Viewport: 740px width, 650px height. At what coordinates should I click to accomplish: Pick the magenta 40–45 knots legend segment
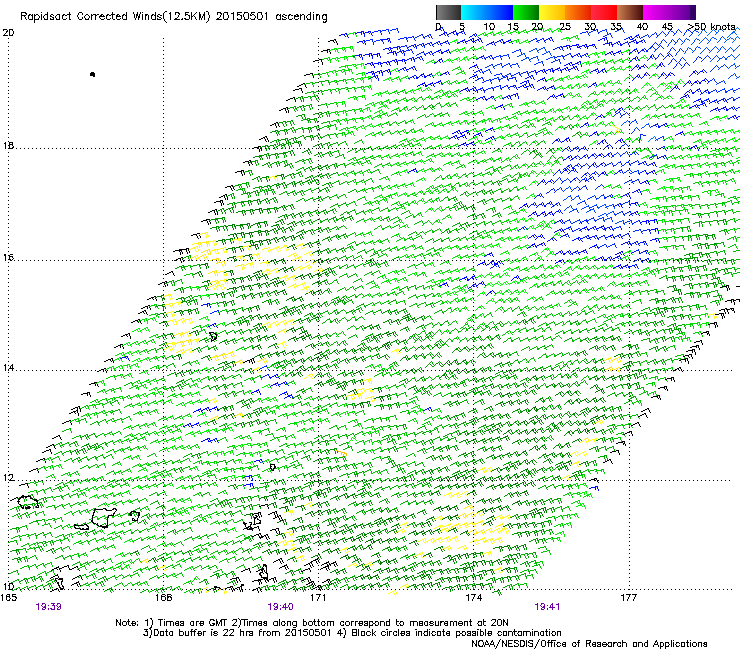click(x=656, y=12)
